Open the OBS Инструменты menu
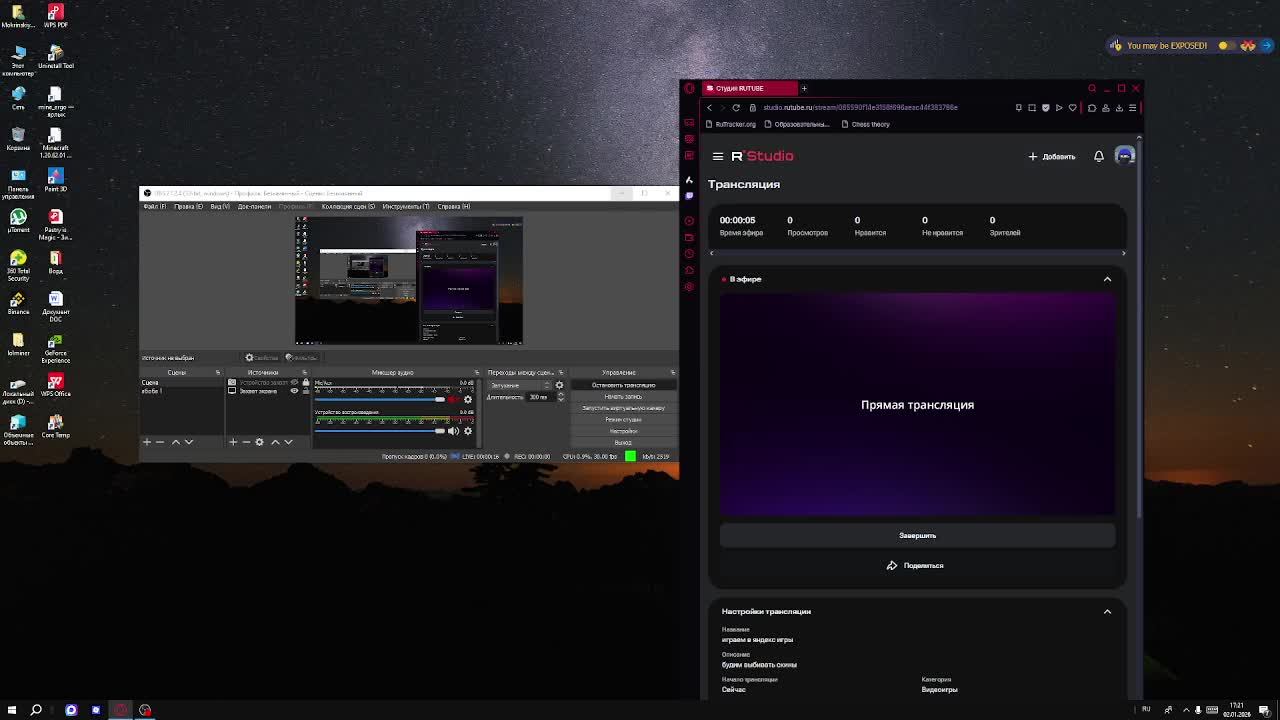 (x=405, y=207)
